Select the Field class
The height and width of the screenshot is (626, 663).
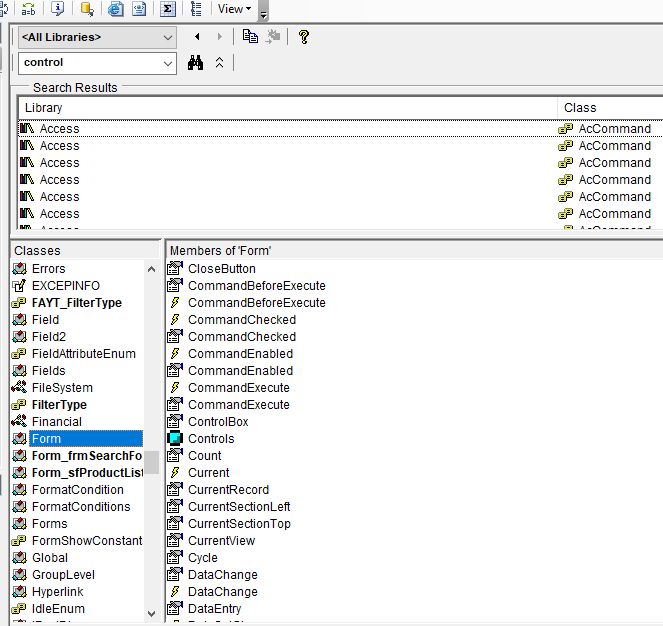click(45, 320)
